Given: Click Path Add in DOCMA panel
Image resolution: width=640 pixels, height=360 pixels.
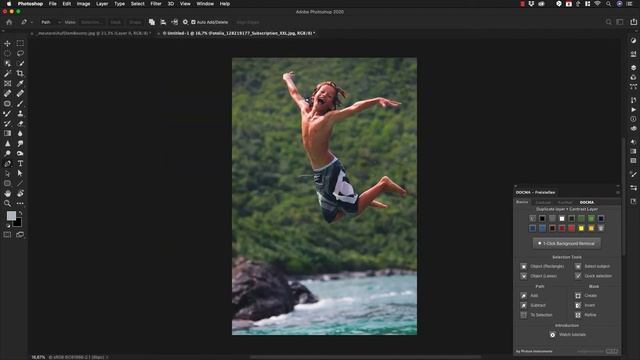Looking at the screenshot, I should 530,296.
